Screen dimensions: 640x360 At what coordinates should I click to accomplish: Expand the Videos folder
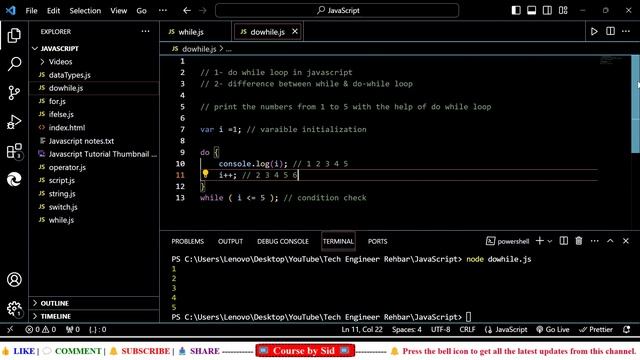tap(60, 62)
